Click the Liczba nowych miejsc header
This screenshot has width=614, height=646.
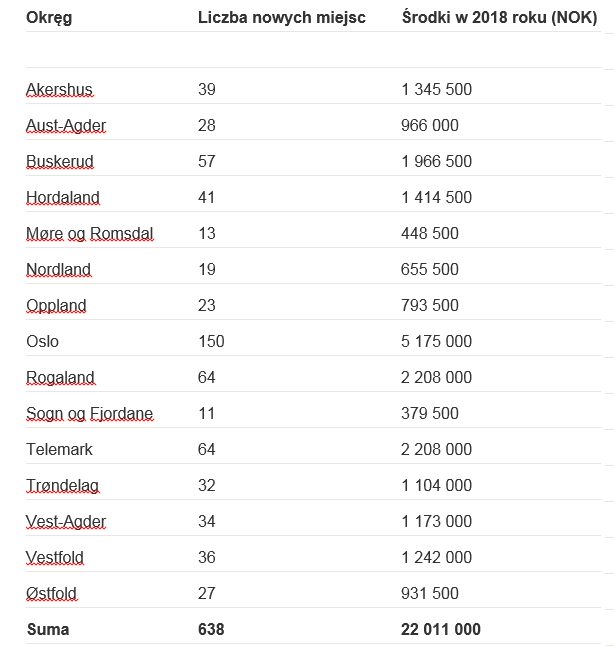coord(282,18)
